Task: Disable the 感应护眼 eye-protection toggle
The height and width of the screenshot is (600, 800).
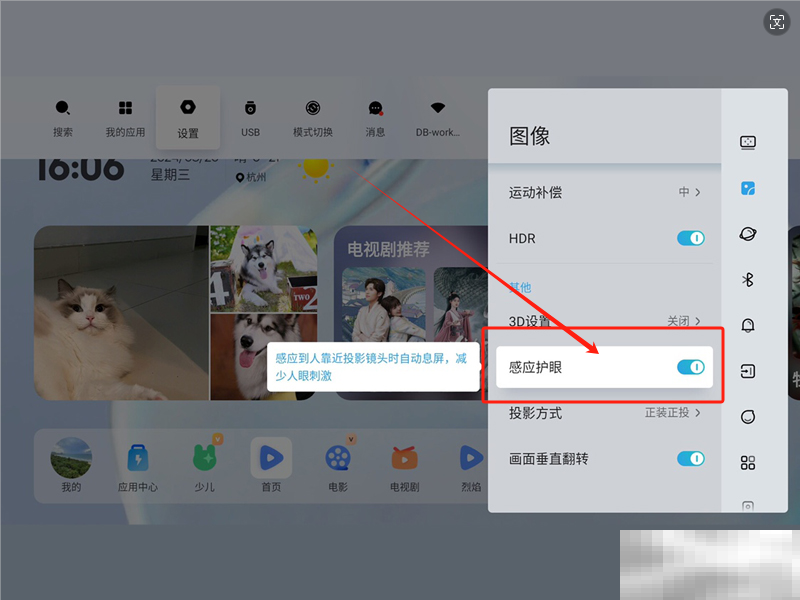Action: point(690,368)
